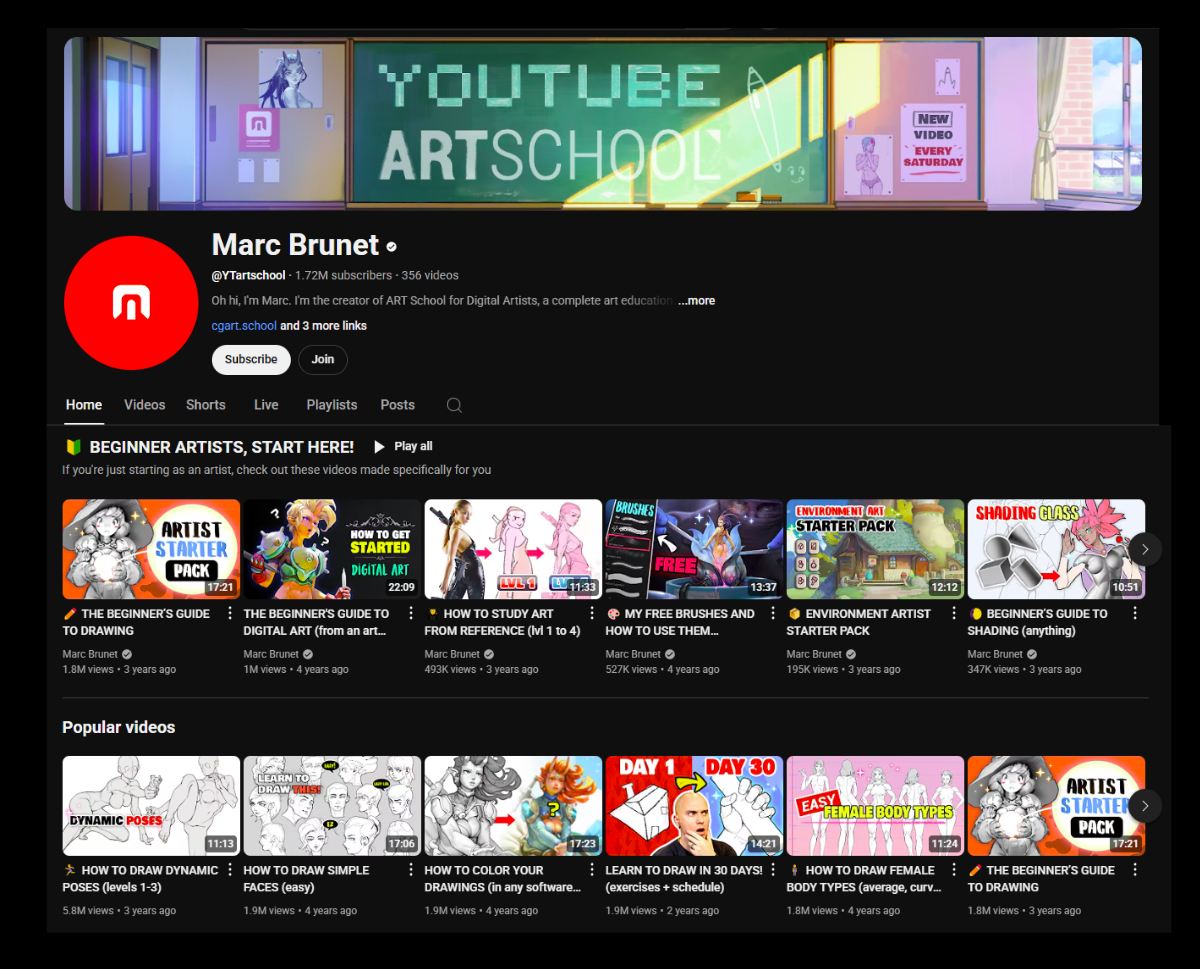Open options menu for HOW TO DRAW DYNAMIC POSES

pos(230,871)
